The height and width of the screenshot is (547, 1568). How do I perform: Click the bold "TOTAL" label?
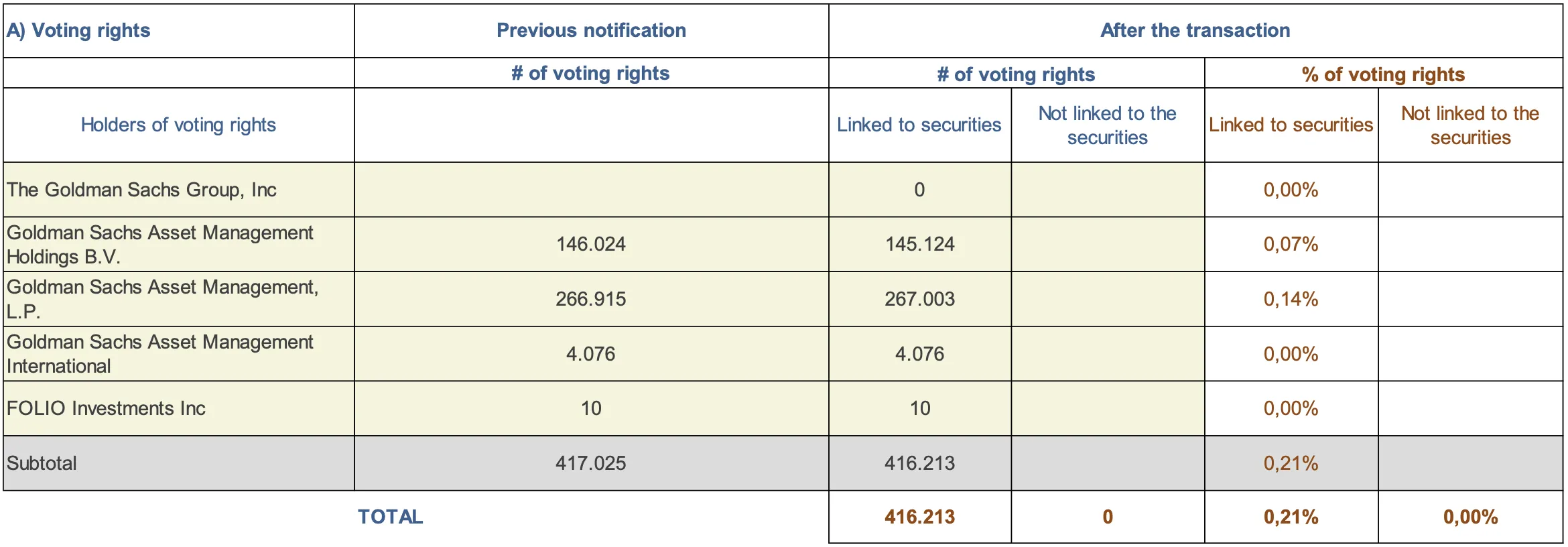[390, 517]
